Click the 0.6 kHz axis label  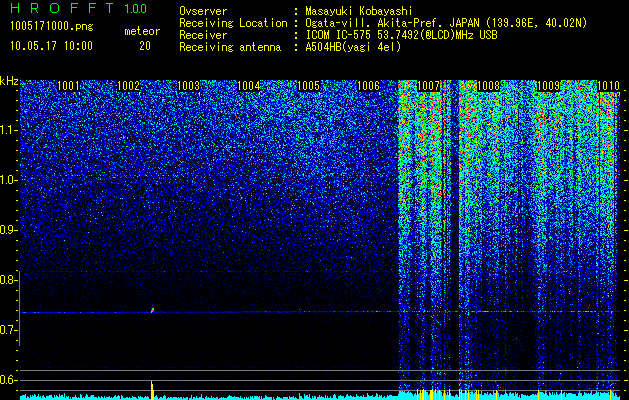(7, 380)
